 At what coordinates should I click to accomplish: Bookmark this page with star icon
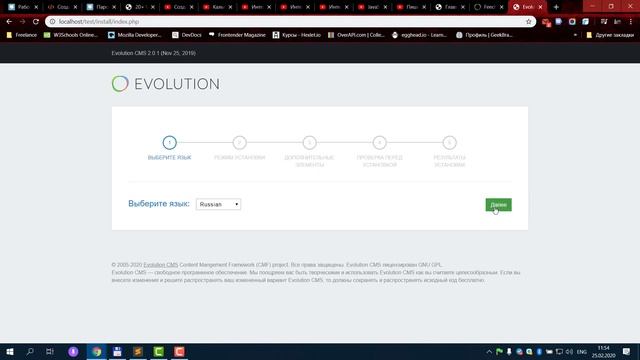click(x=529, y=22)
